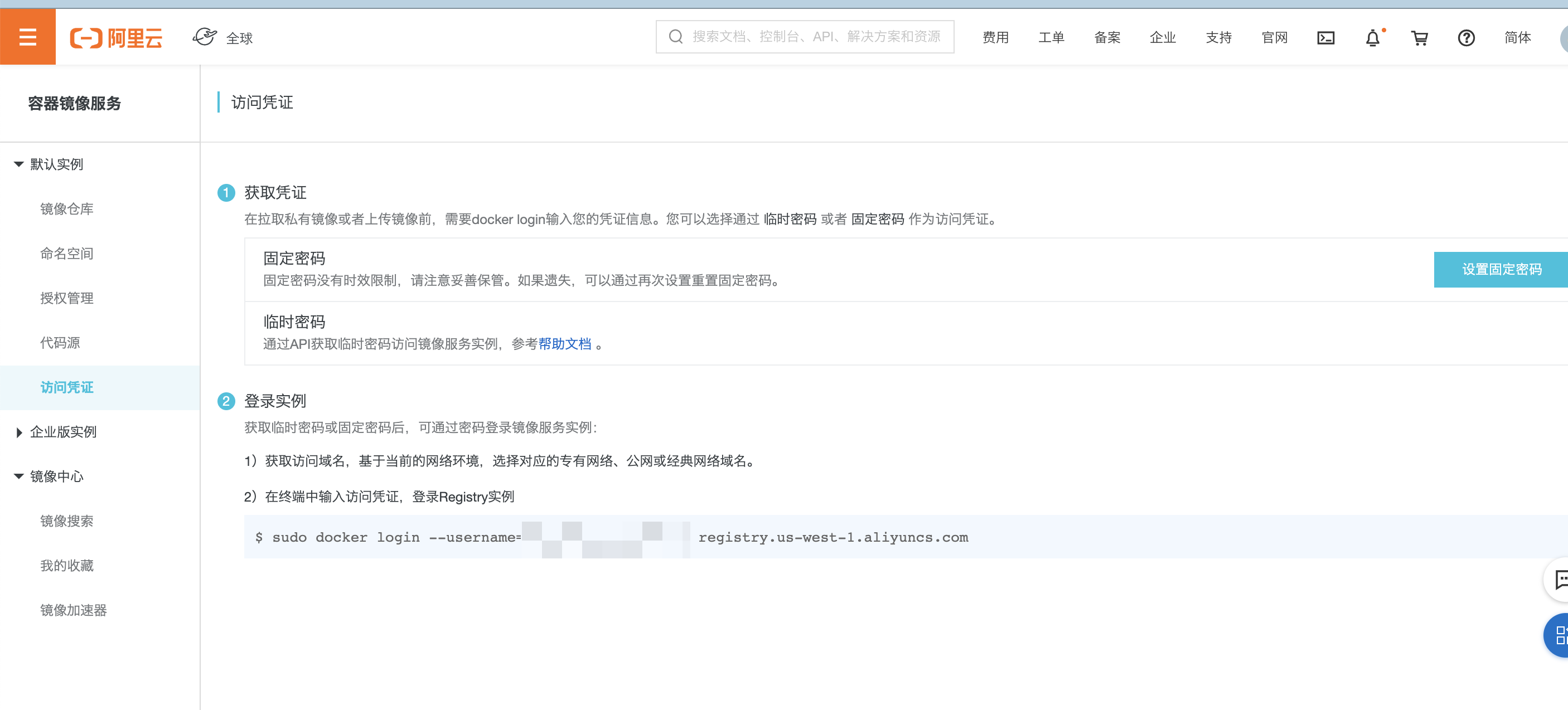Open 工单 in the top menu

click(1051, 38)
